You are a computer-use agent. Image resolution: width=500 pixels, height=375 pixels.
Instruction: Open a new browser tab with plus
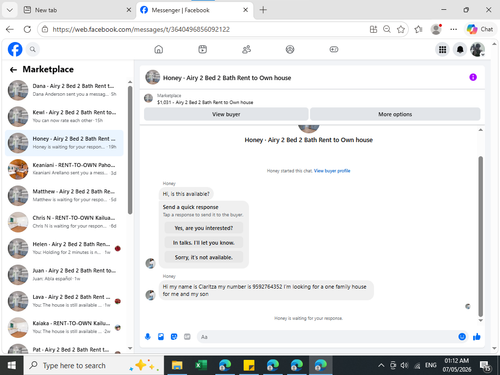coord(263,10)
